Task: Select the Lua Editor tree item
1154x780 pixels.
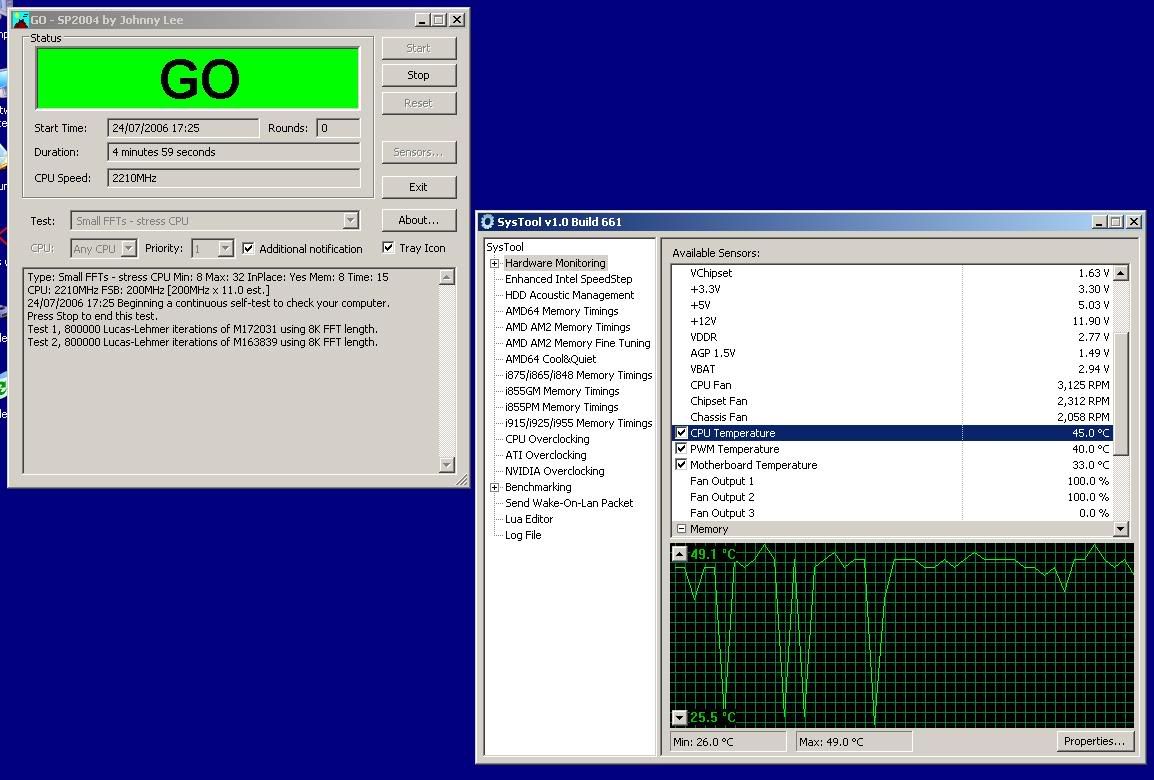Action: coord(528,519)
